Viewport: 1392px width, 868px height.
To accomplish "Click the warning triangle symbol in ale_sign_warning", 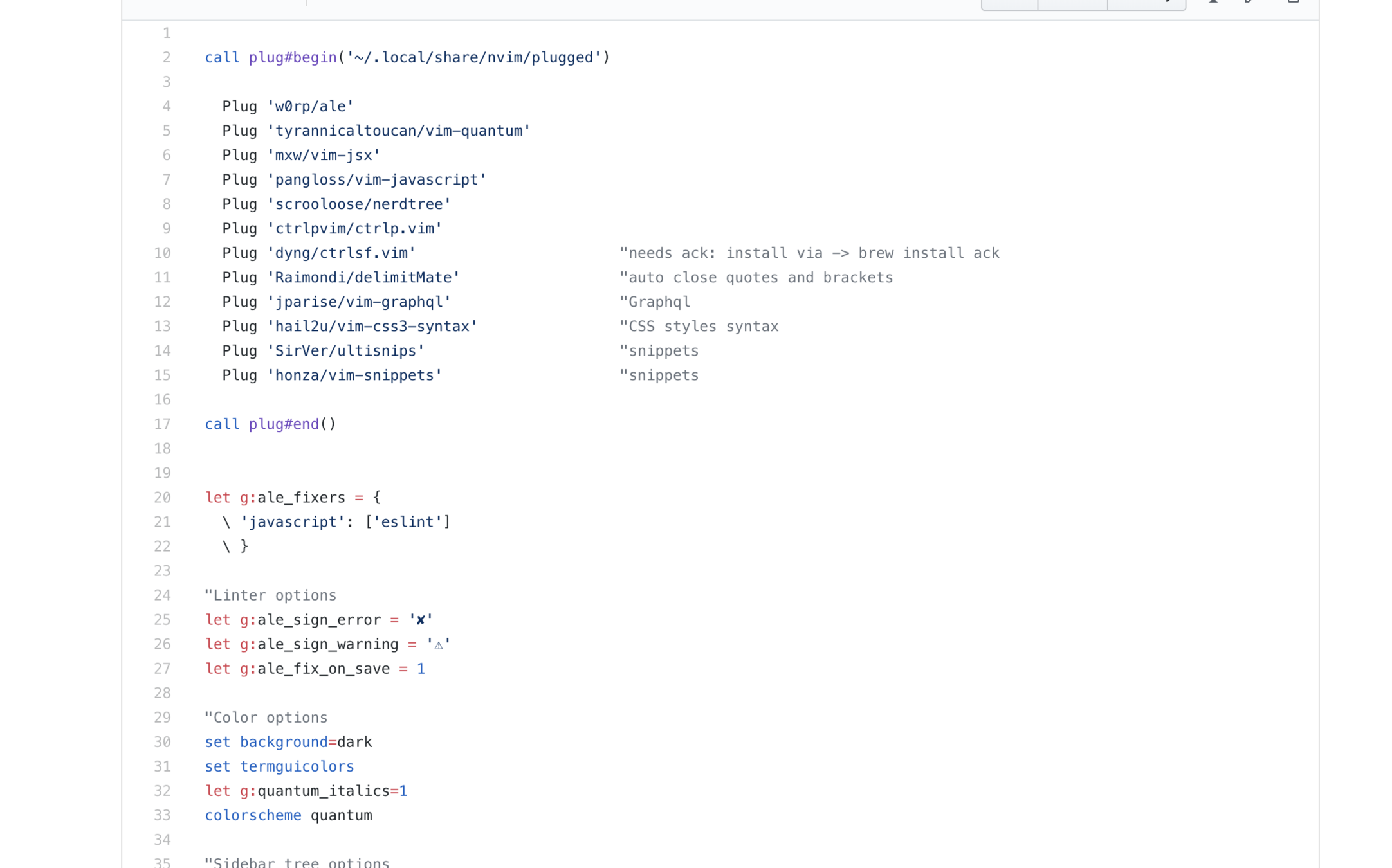I will [x=438, y=645].
